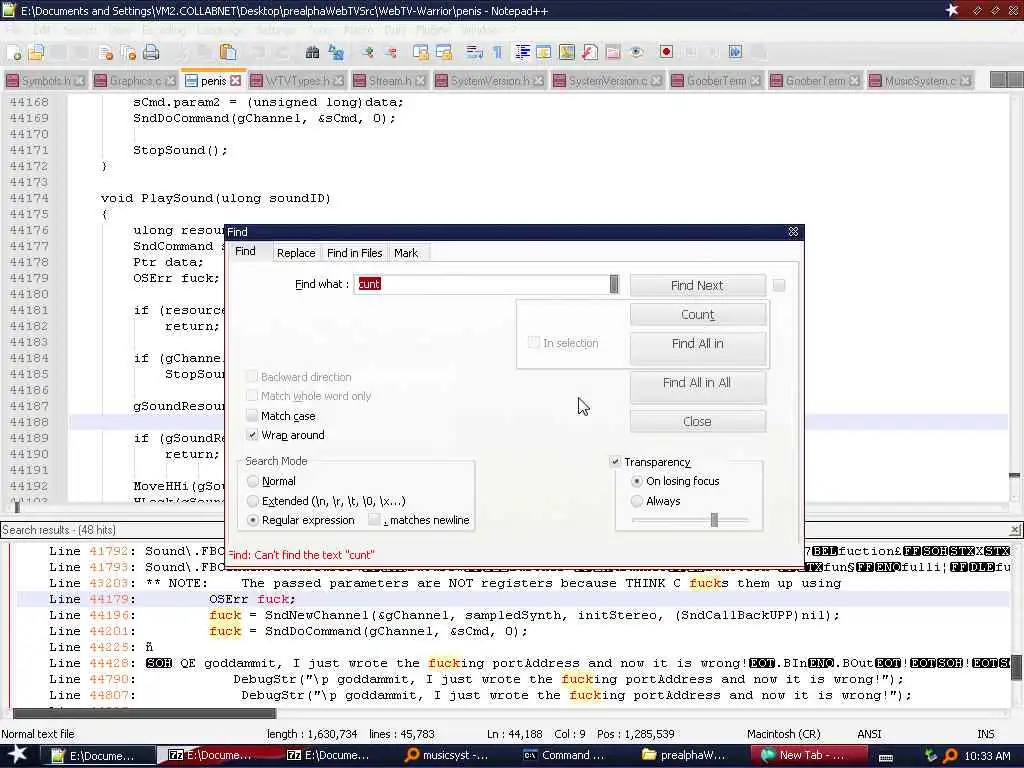The width and height of the screenshot is (1024, 768).
Task: Switch to the Replace tab
Action: (296, 253)
